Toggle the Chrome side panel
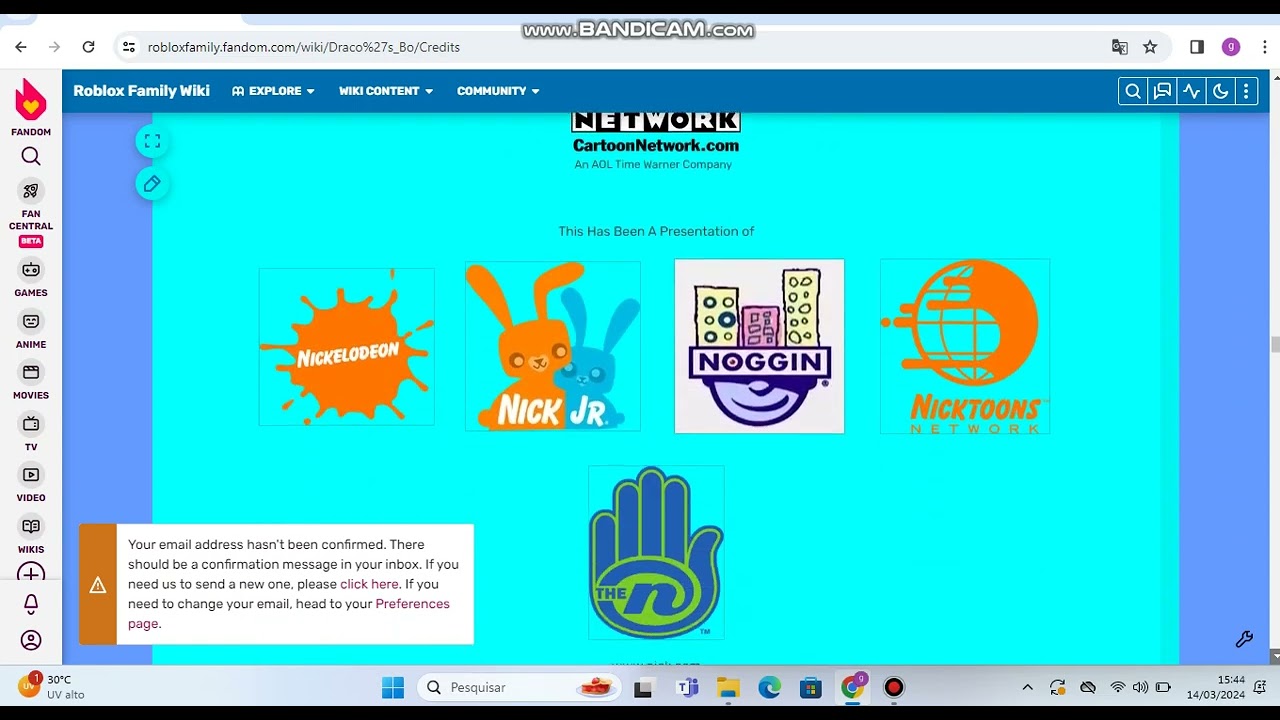The height and width of the screenshot is (720, 1280). 1197,47
